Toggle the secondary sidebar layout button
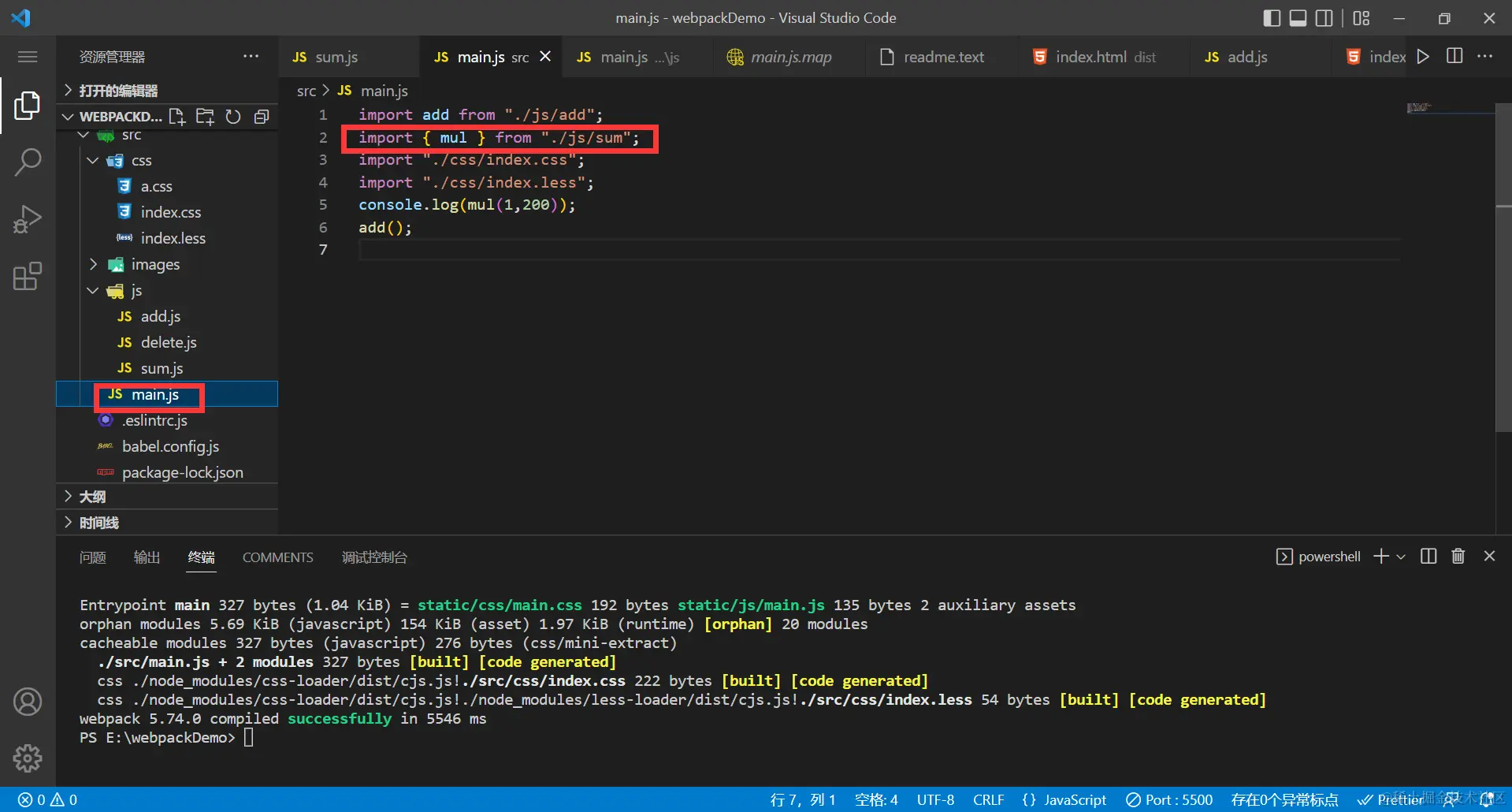This screenshot has height=812, width=1512. tap(1324, 18)
